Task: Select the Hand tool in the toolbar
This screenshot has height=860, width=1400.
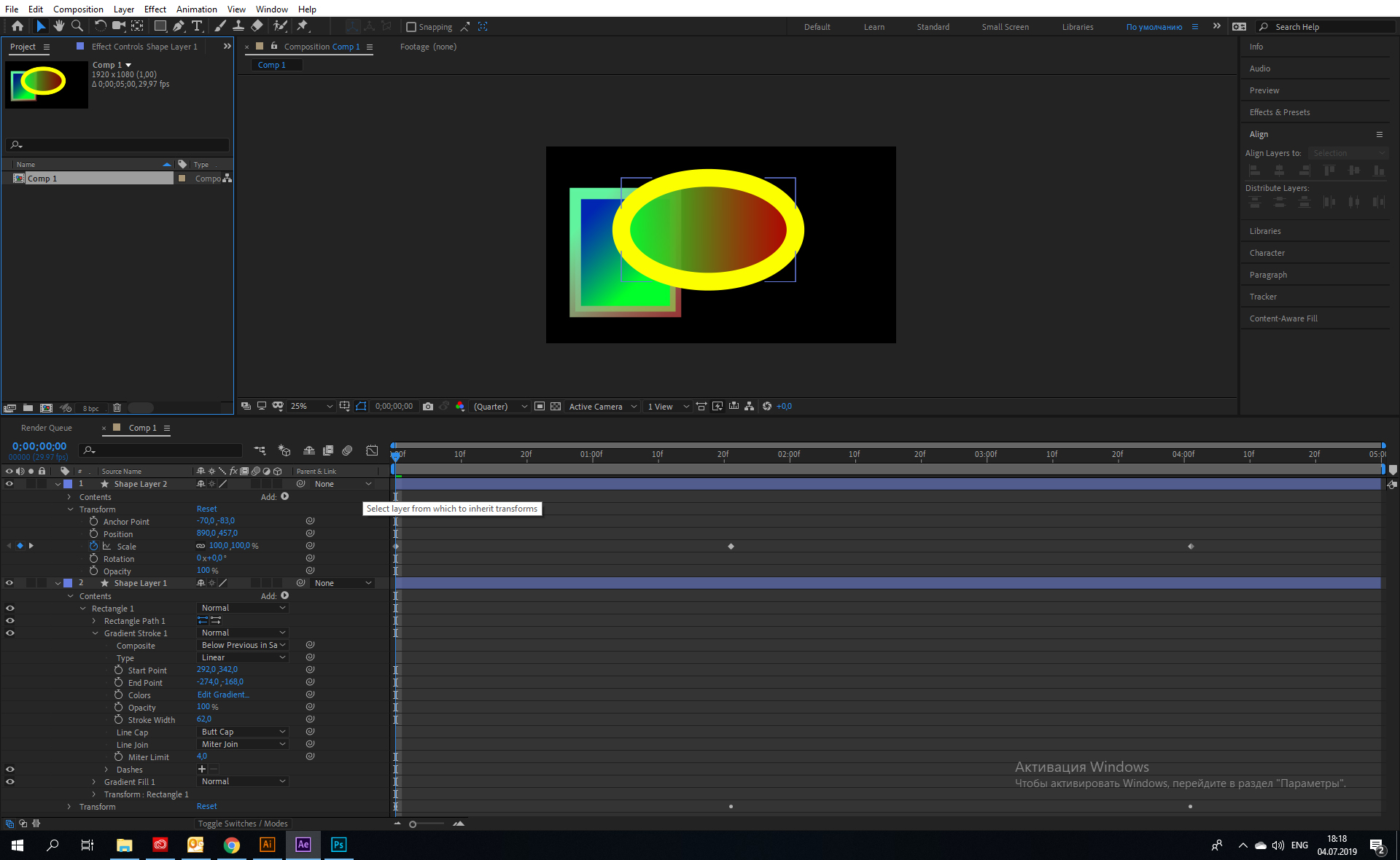Action: pyautogui.click(x=59, y=26)
